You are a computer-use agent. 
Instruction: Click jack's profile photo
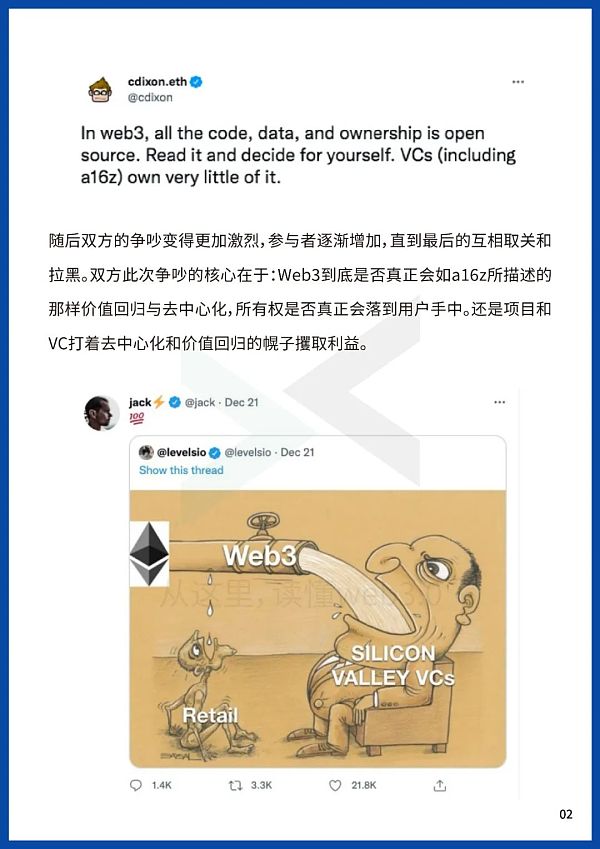click(x=101, y=413)
